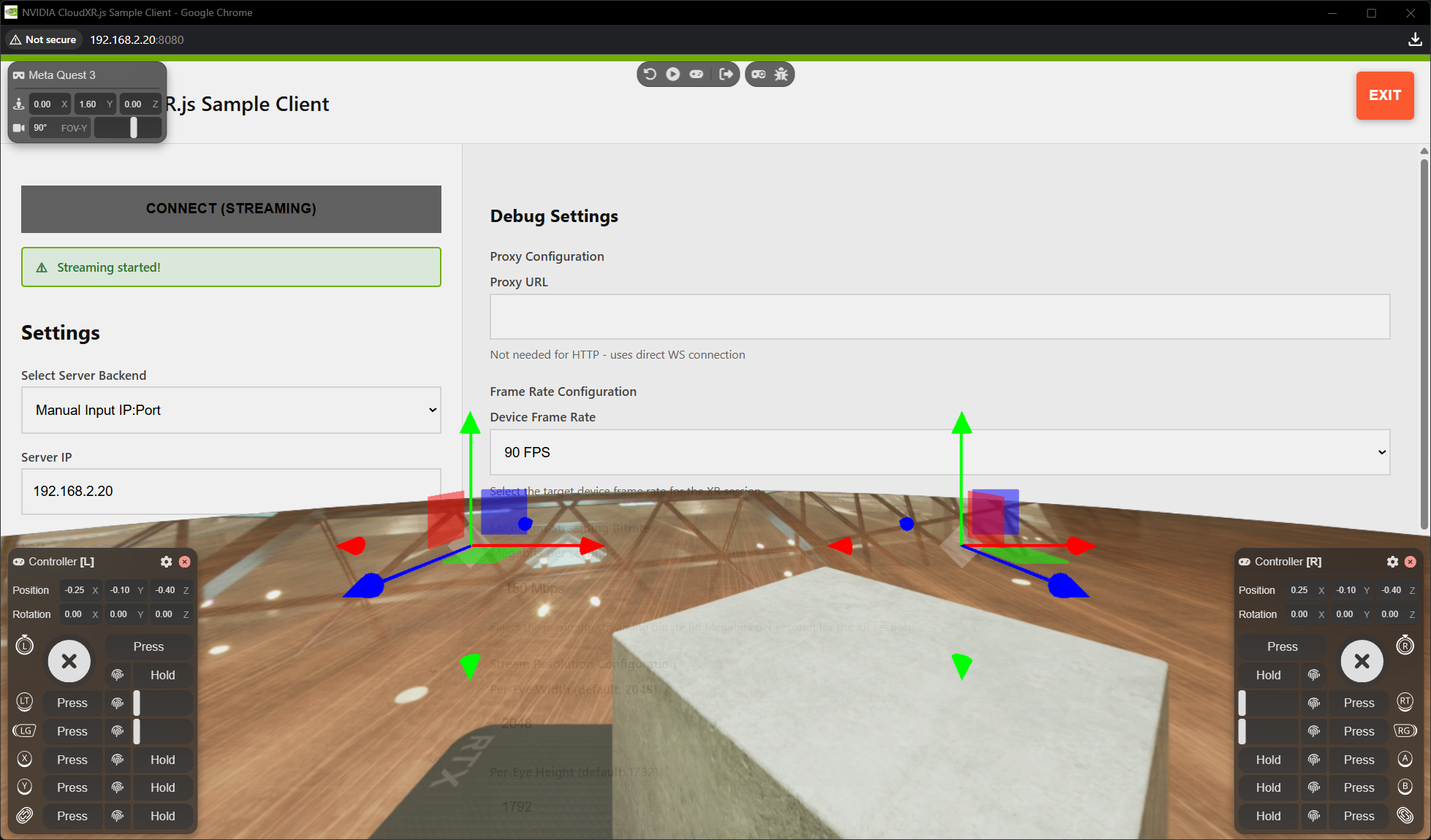
Task: Click the reset session rotate icon
Action: (650, 75)
